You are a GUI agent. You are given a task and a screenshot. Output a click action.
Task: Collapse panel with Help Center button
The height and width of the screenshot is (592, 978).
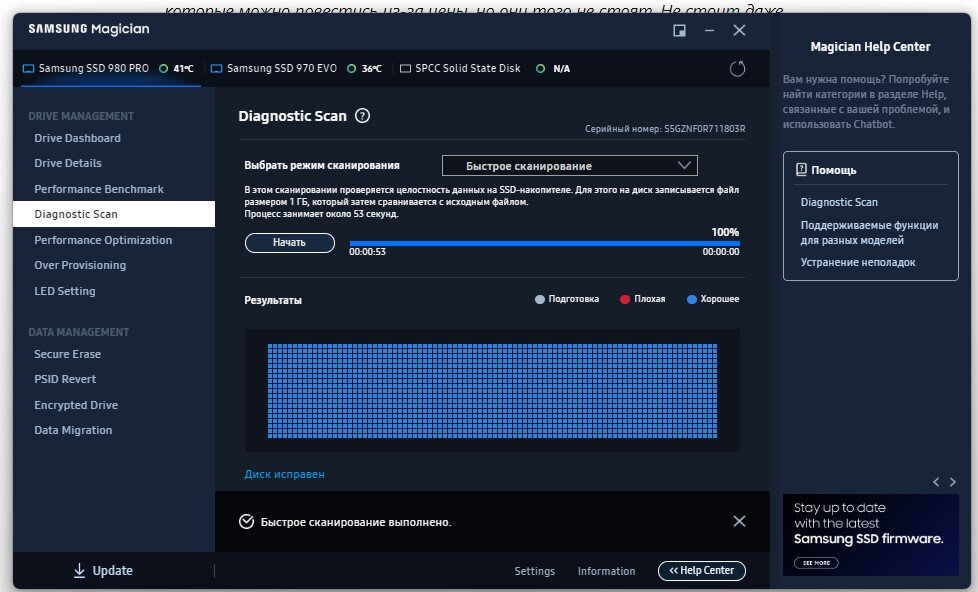click(x=702, y=570)
